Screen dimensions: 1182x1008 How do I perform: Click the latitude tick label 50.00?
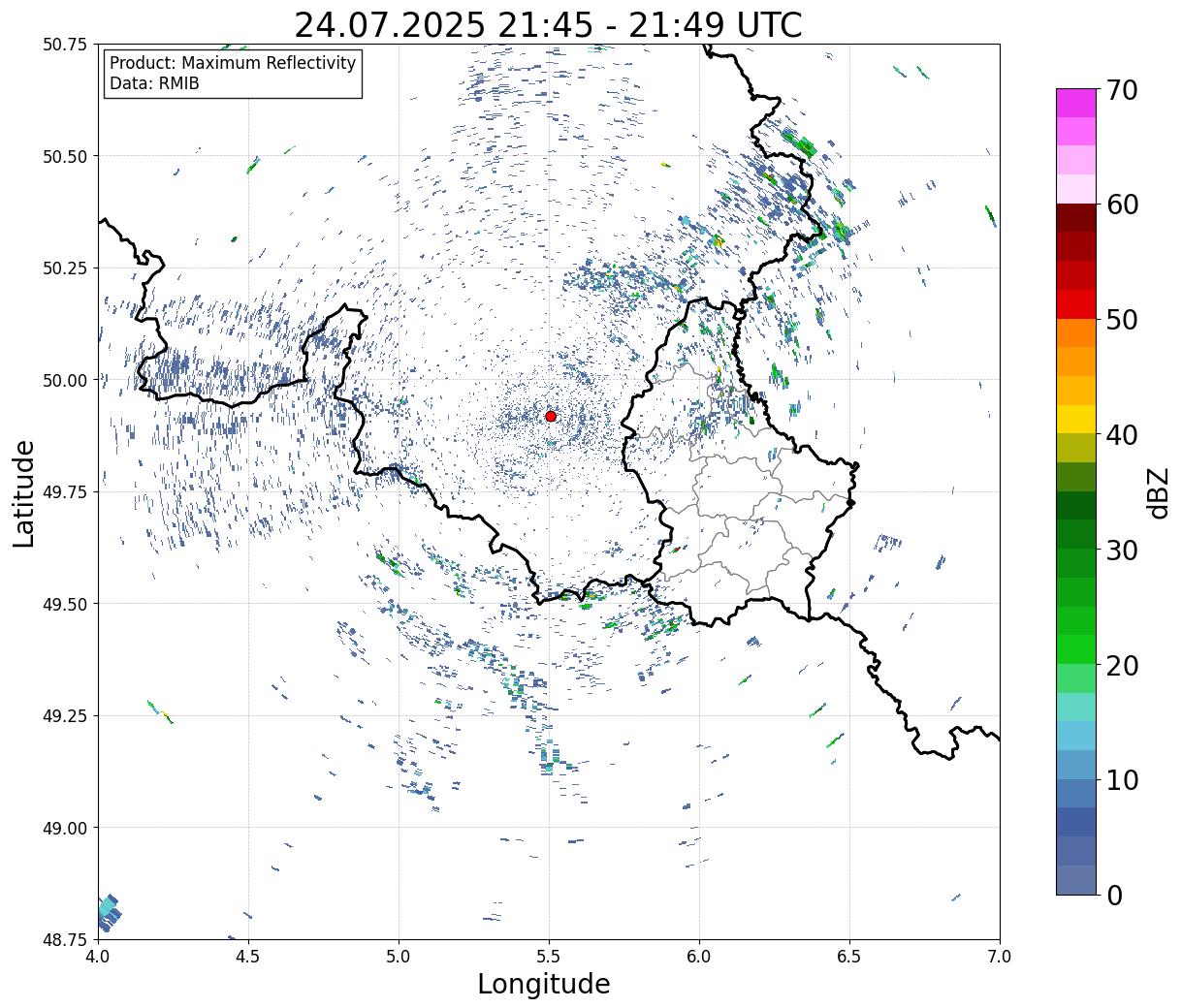65,380
